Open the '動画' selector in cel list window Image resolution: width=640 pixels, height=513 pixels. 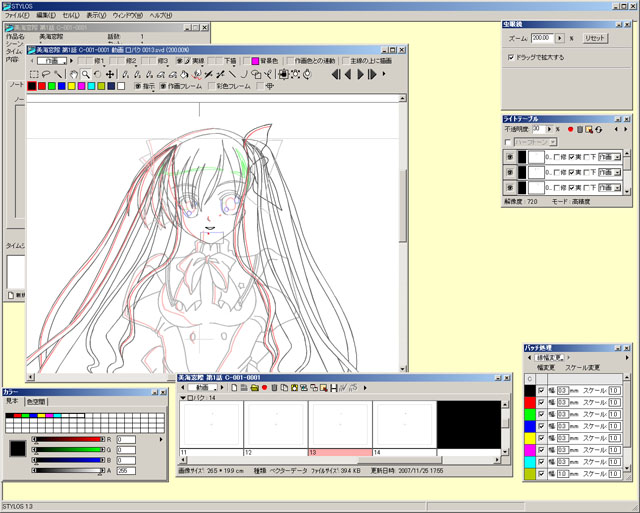coord(202,388)
